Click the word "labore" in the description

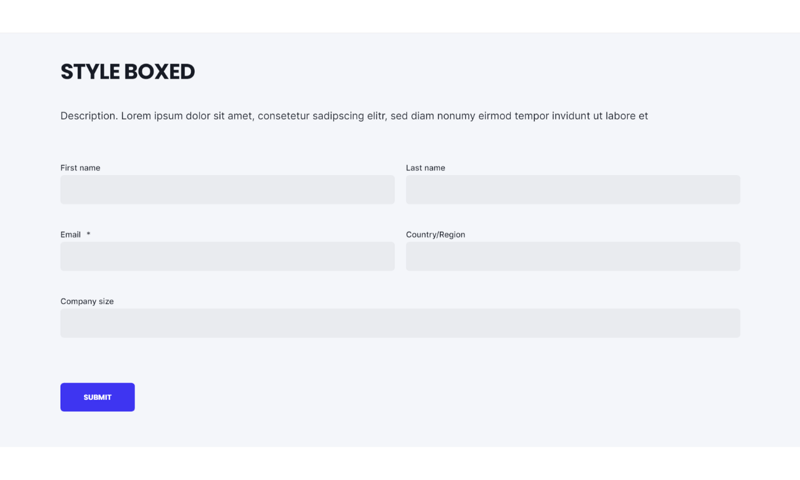(x=620, y=116)
